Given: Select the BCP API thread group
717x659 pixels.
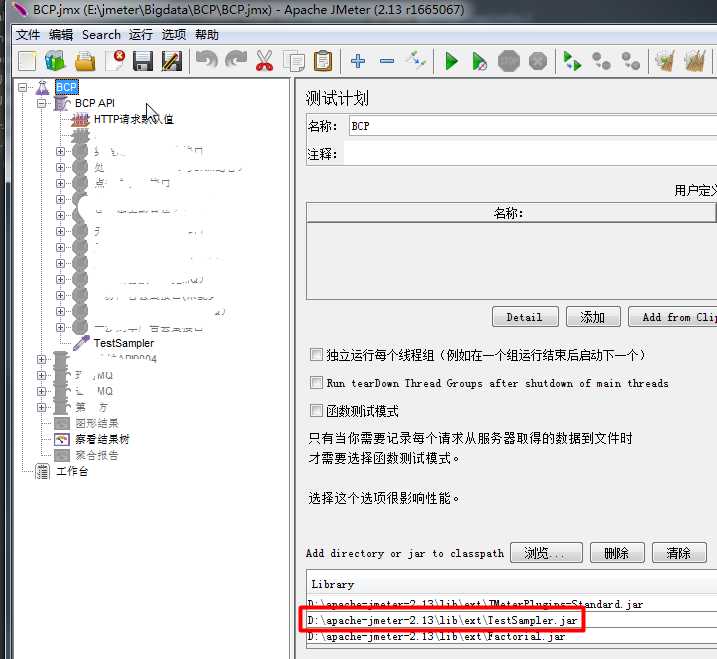Looking at the screenshot, I should click(x=95, y=103).
